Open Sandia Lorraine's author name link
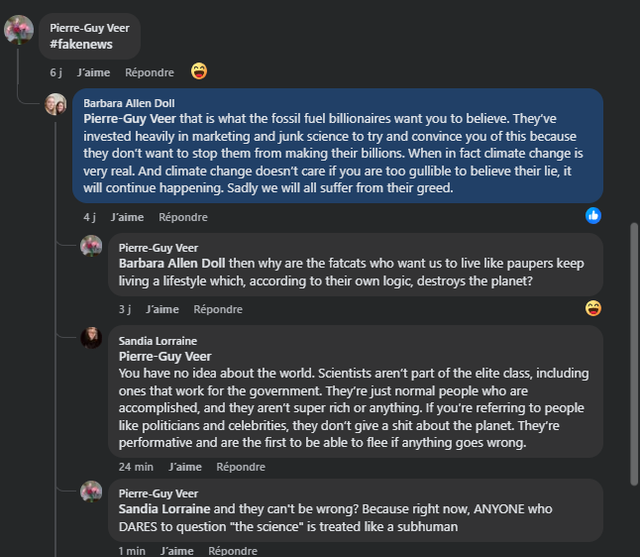Screen dimensions: 640x557 158,341
